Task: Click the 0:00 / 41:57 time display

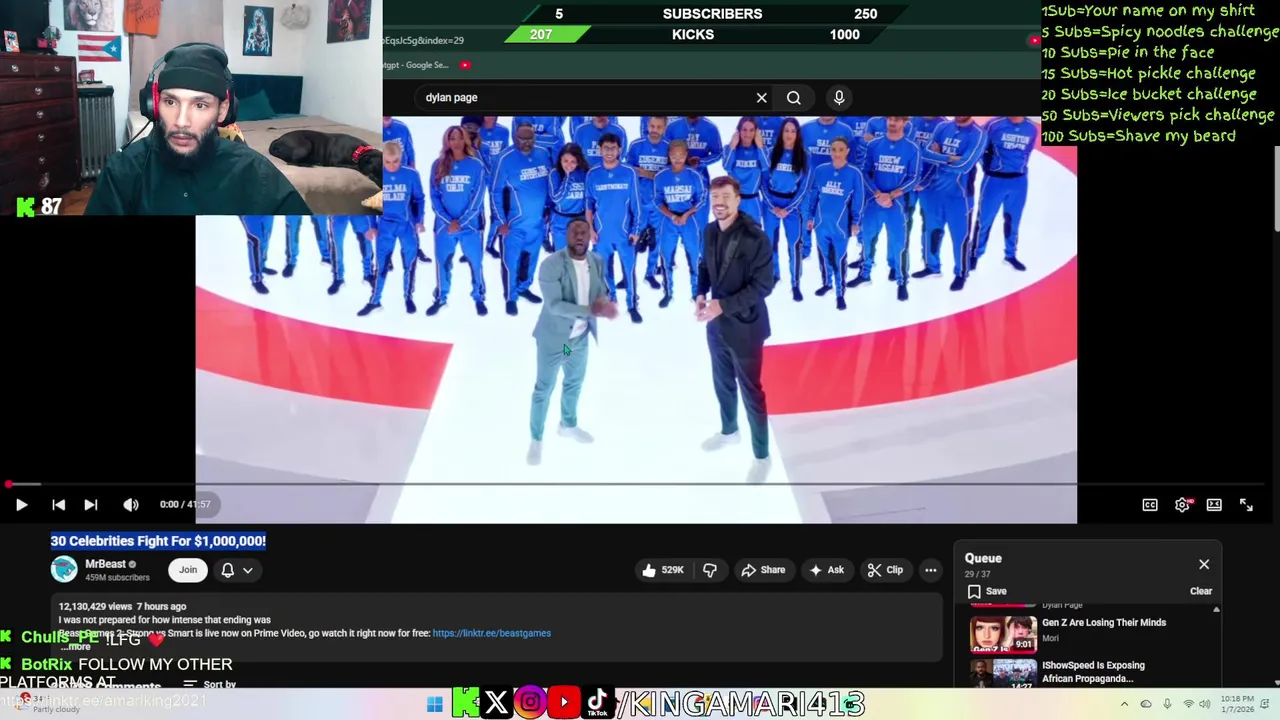Action: tap(185, 504)
